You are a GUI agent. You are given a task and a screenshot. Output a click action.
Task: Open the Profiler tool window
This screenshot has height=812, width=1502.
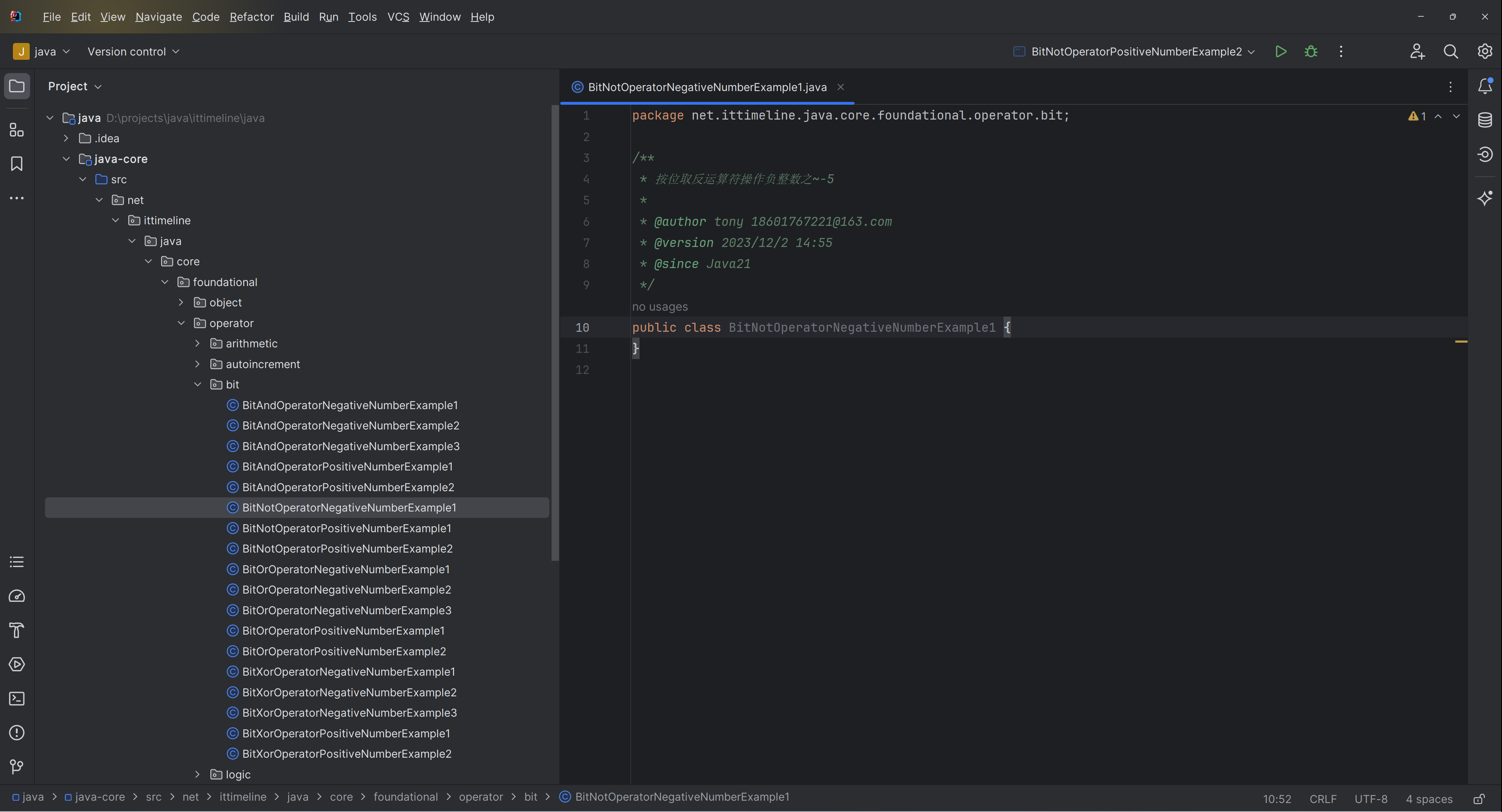click(17, 596)
